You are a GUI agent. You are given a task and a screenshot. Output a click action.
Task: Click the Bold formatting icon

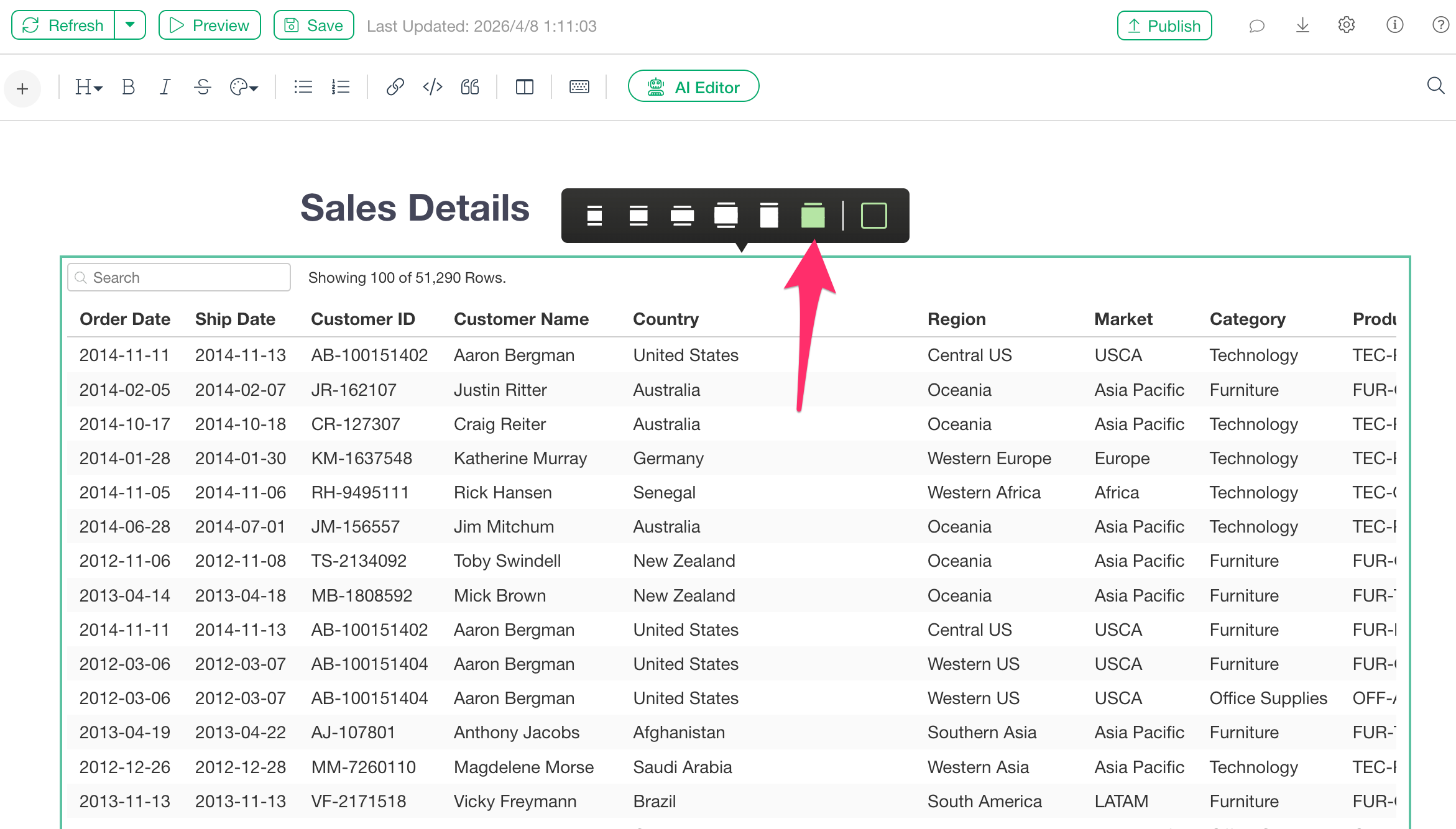[129, 87]
